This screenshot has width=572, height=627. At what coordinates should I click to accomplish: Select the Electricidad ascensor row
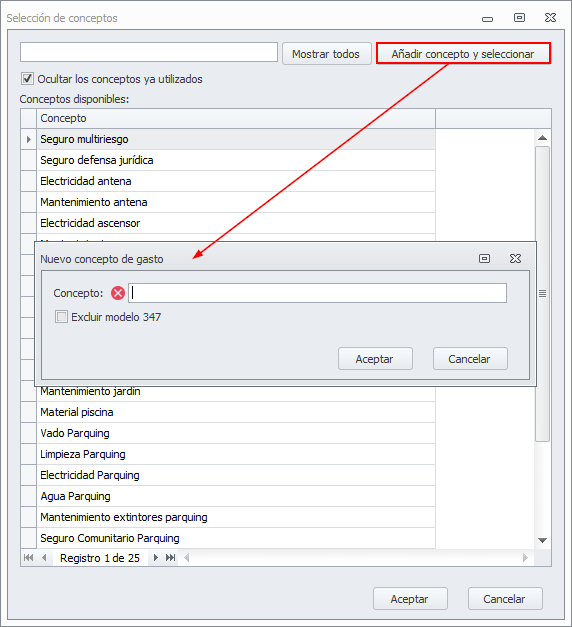tap(236, 223)
